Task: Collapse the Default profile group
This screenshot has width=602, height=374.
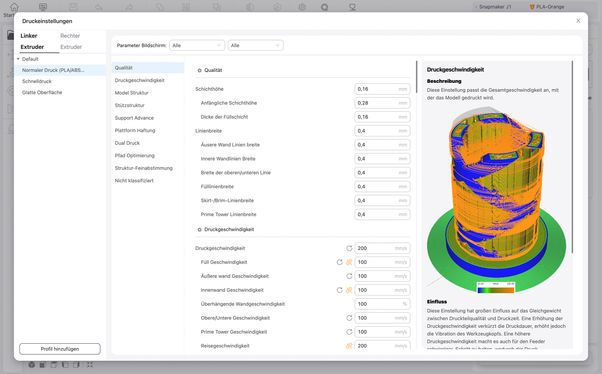Action: tap(18, 59)
